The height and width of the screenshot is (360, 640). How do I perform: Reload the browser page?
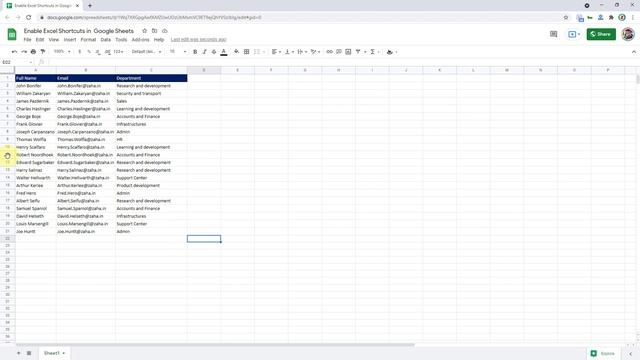(x=29, y=18)
